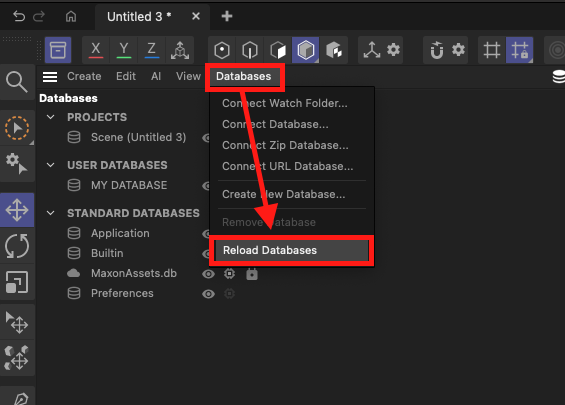Collapse the STANDARD DATABASES section
Image resolution: width=565 pixels, height=405 pixels.
pos(51,213)
